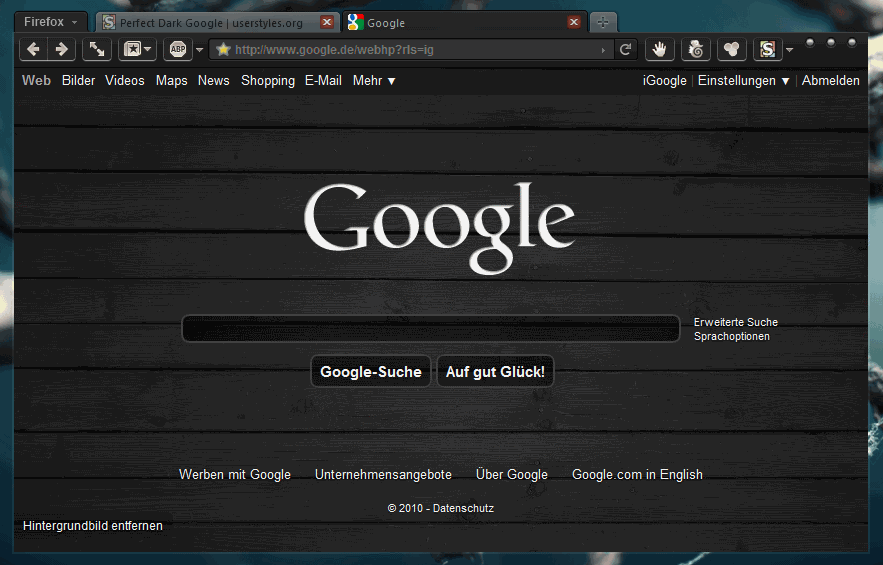Screen dimensions: 883x565
Task: Open Shopping in the Google navigation bar
Action: pos(268,81)
